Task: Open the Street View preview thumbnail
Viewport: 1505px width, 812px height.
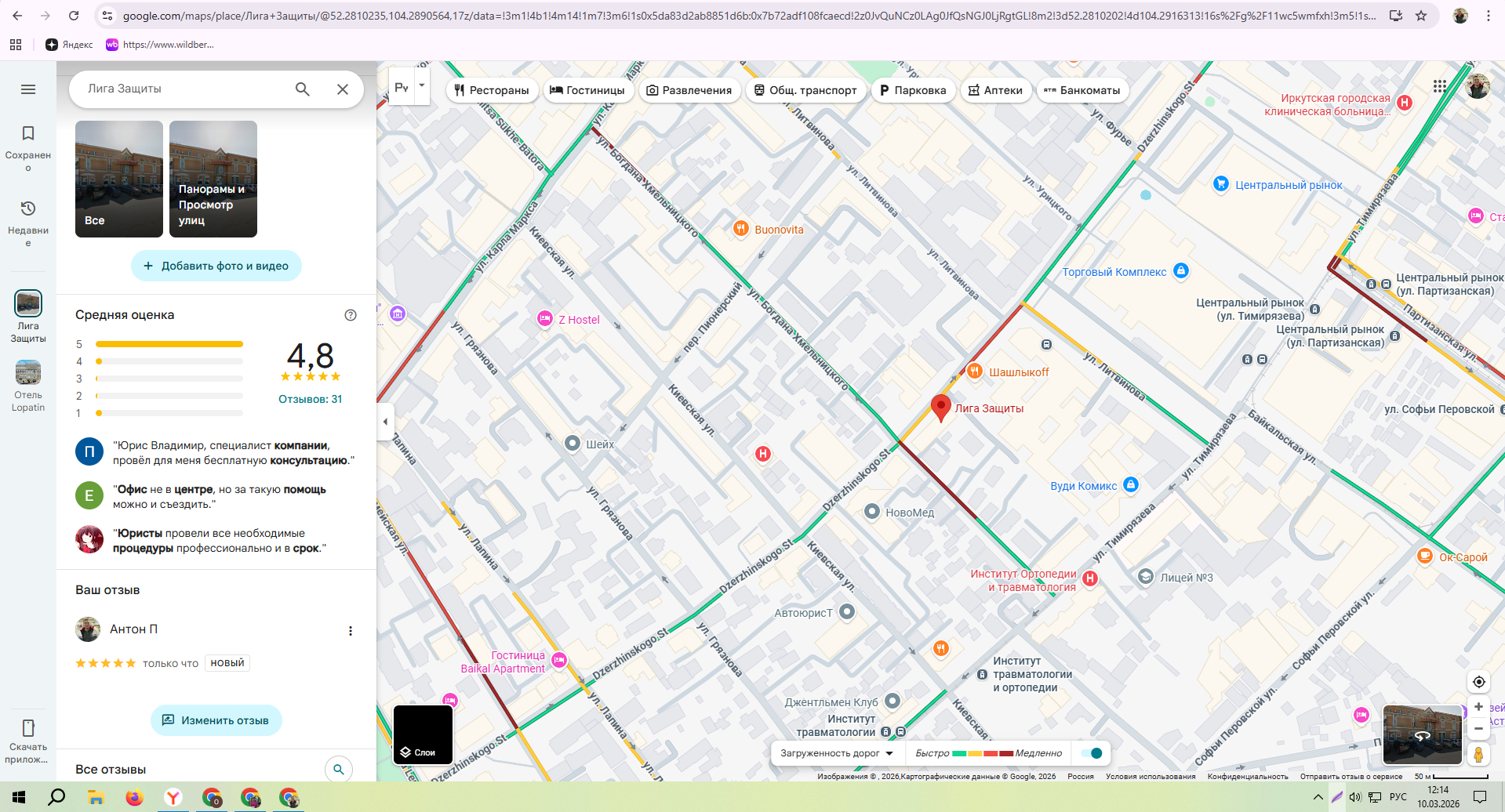Action: 1423,734
